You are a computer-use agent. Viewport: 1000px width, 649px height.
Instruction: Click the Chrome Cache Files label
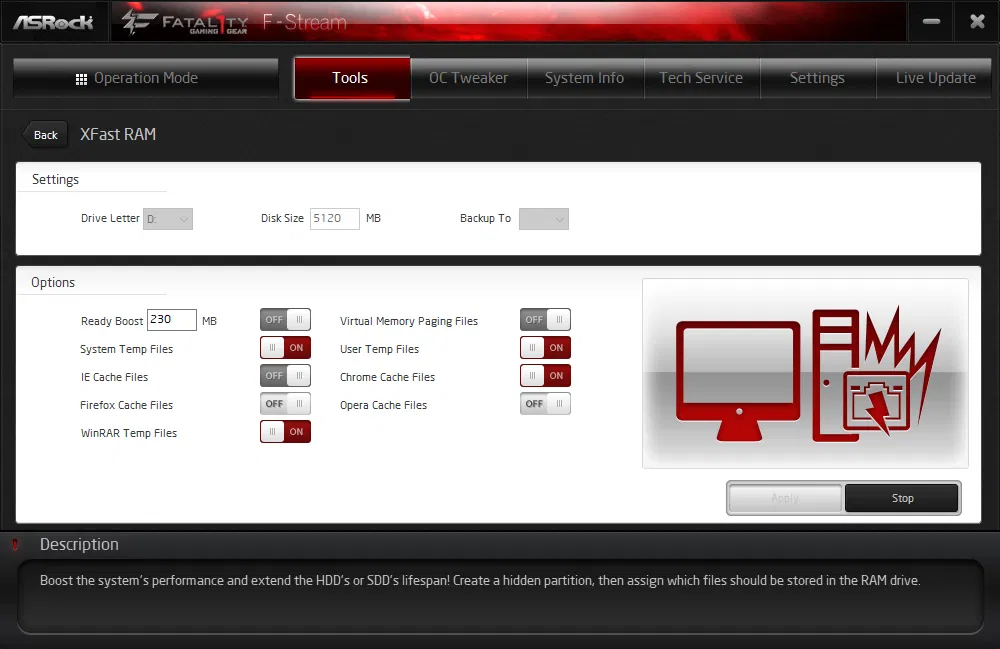[x=387, y=377]
